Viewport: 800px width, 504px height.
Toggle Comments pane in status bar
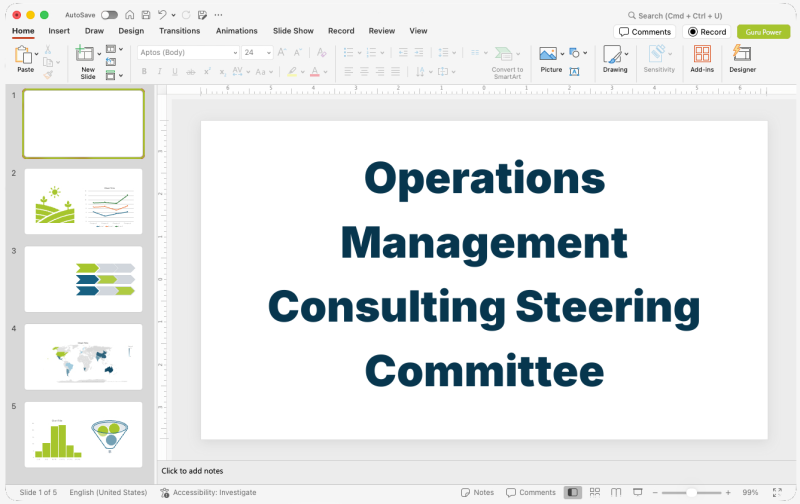point(531,492)
